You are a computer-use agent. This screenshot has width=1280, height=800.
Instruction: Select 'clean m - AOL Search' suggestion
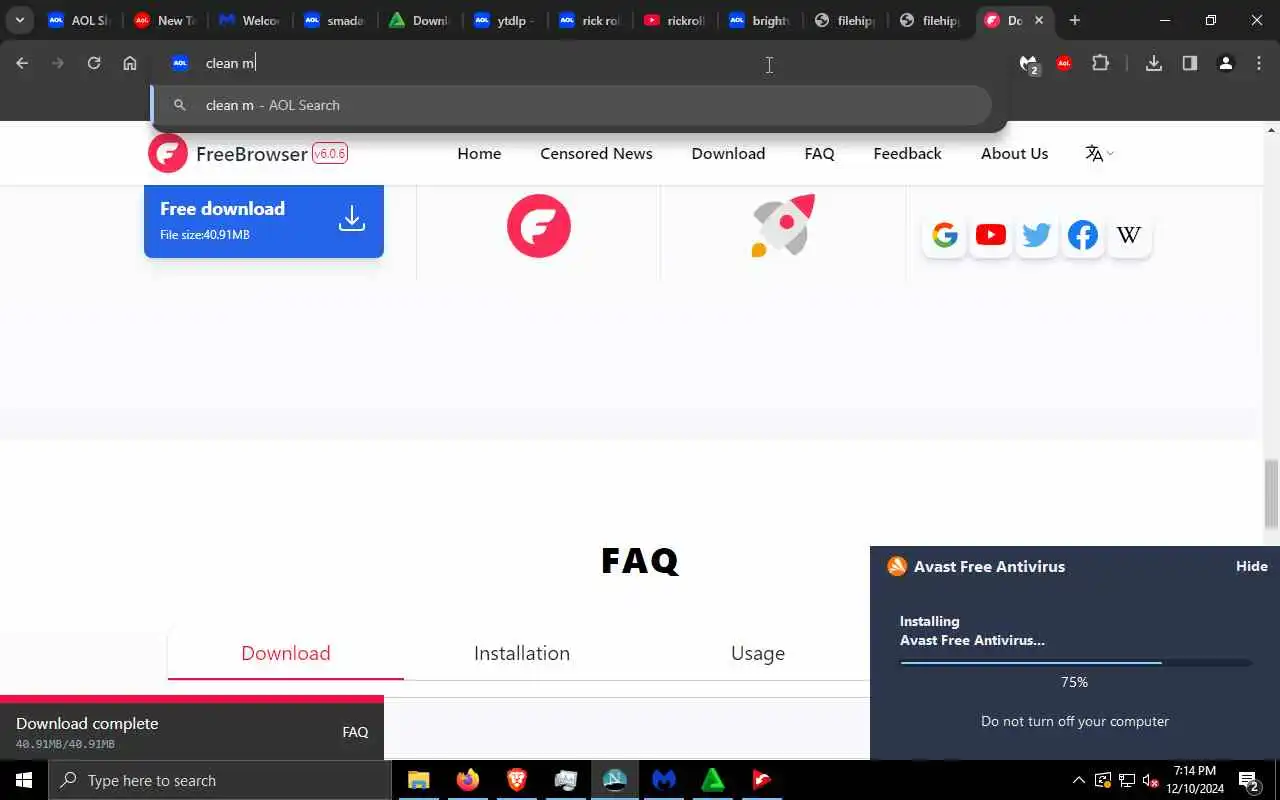coord(572,105)
